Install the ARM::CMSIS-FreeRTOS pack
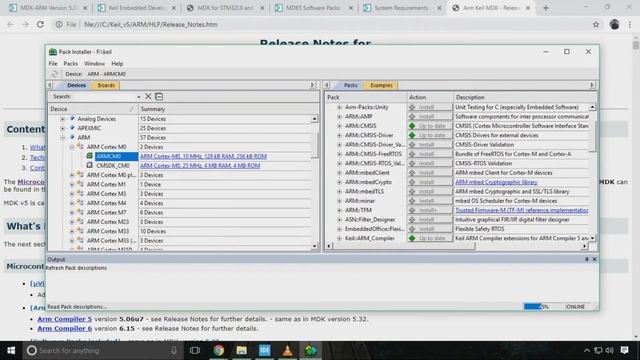This screenshot has height=360, width=640. (430, 154)
